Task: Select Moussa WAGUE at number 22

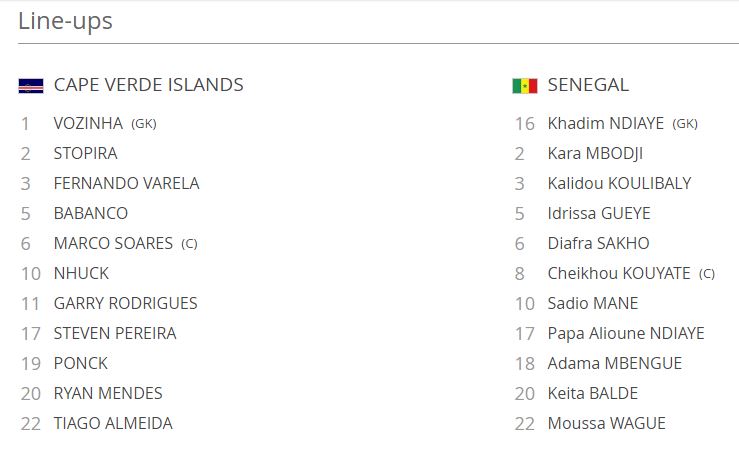Action: pyautogui.click(x=606, y=423)
